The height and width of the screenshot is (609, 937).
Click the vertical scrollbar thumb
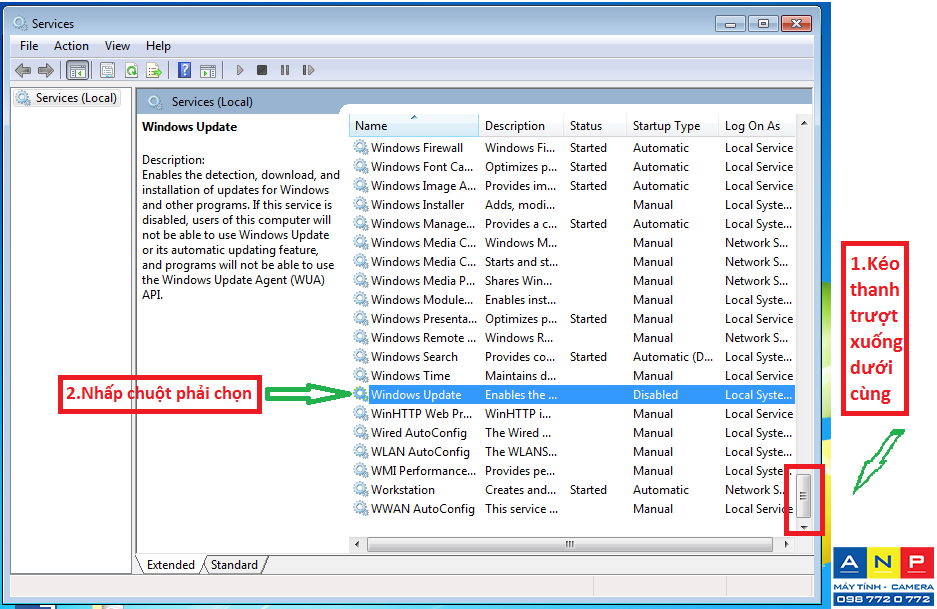coord(804,495)
